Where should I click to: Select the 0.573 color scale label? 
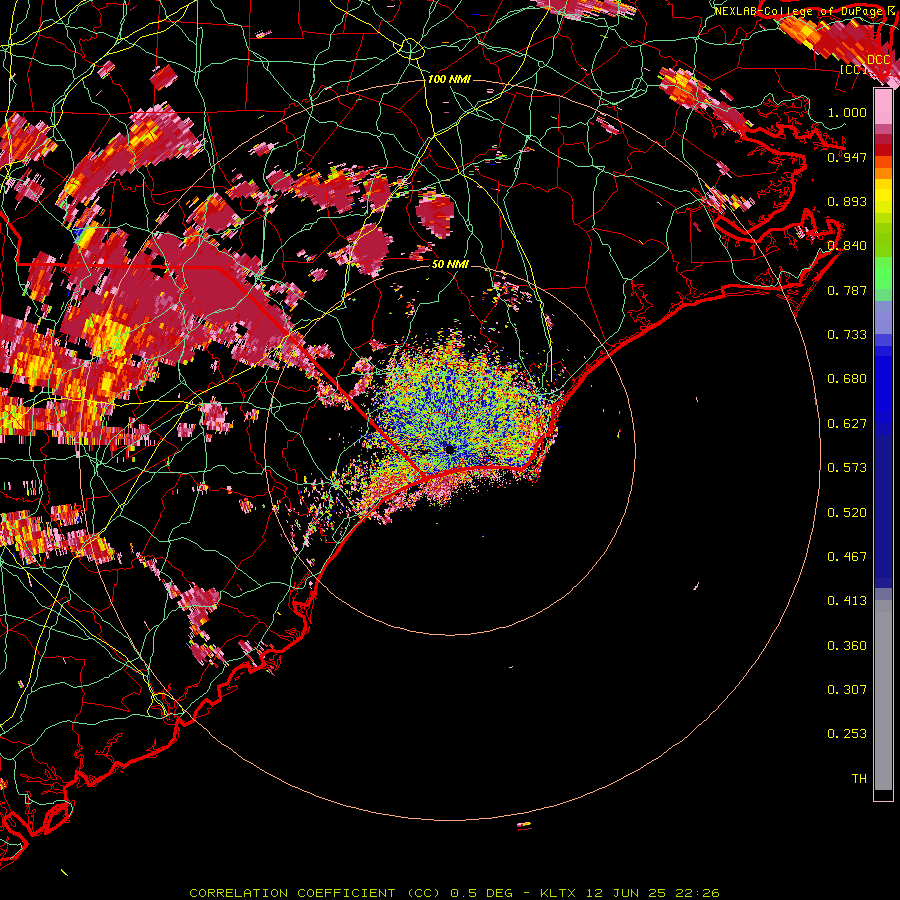(847, 468)
